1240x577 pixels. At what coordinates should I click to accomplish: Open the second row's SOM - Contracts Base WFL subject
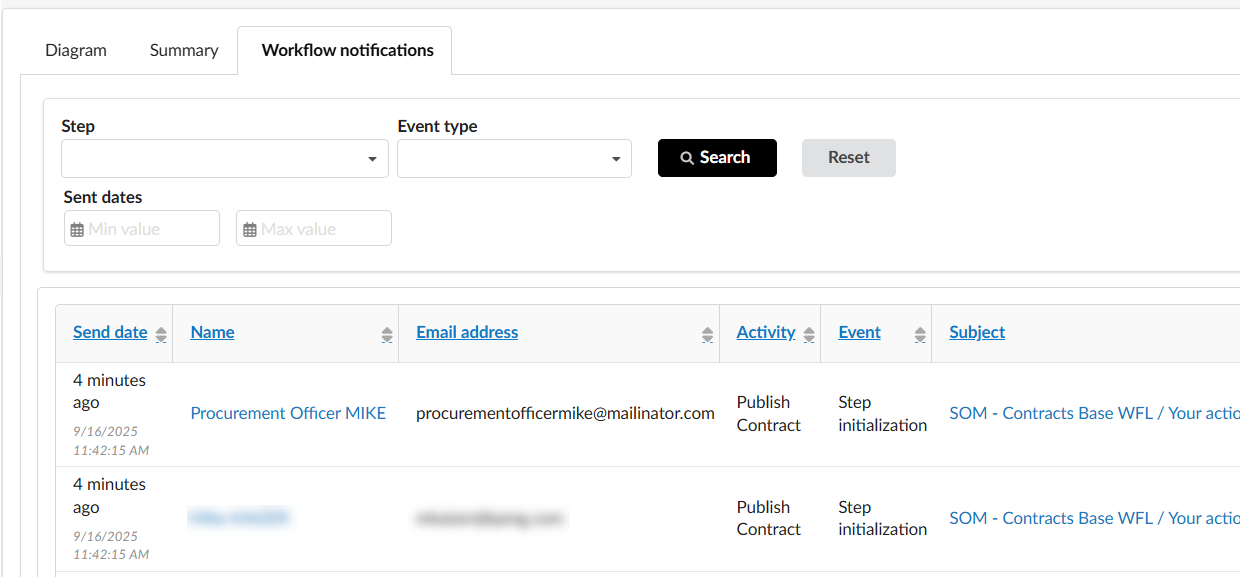[1094, 518]
